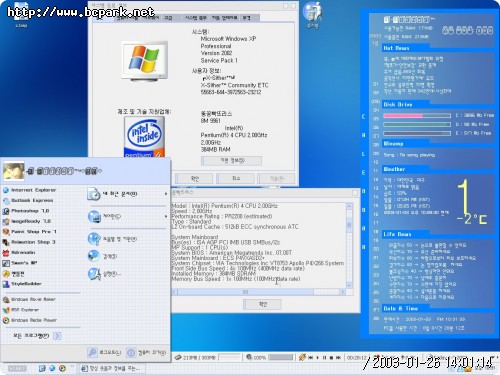Select the system info taskbar window button
This screenshot has width=500, height=375.
112,368
